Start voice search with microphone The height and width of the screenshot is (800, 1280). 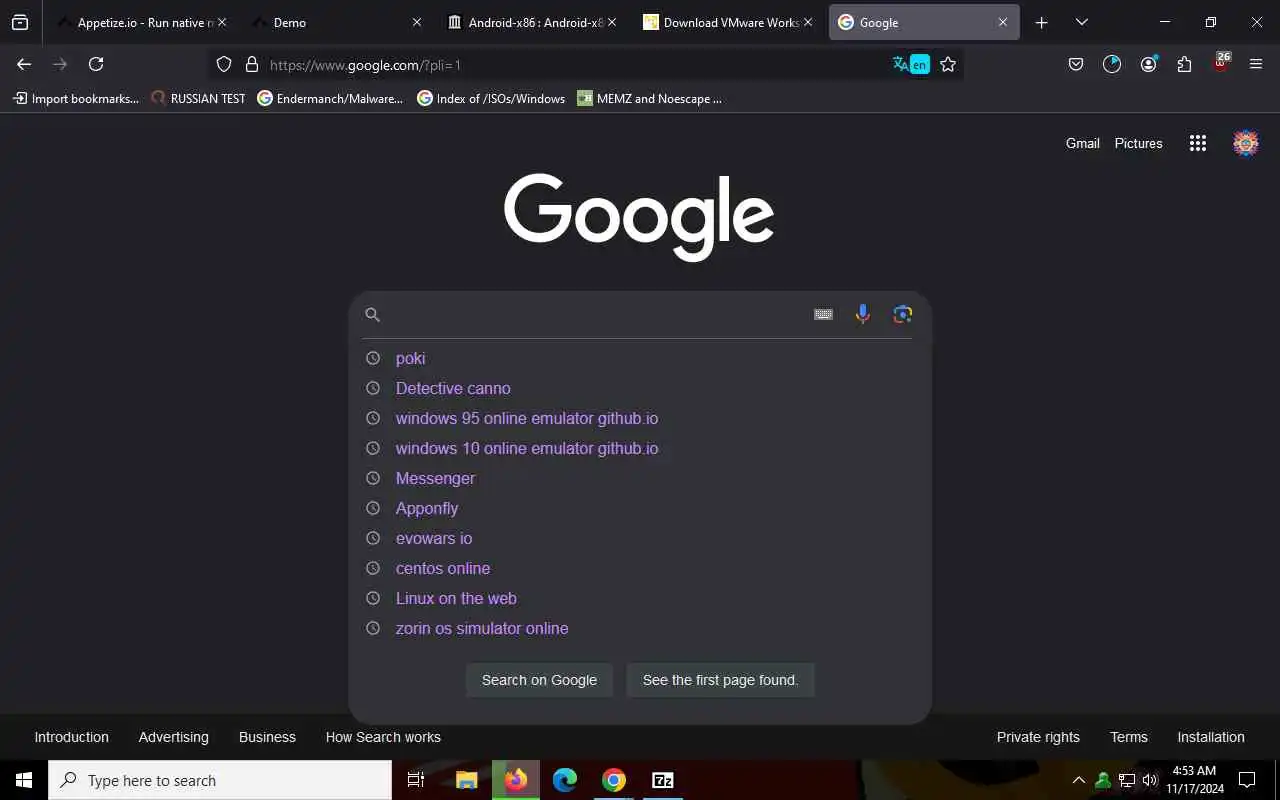[x=863, y=314]
